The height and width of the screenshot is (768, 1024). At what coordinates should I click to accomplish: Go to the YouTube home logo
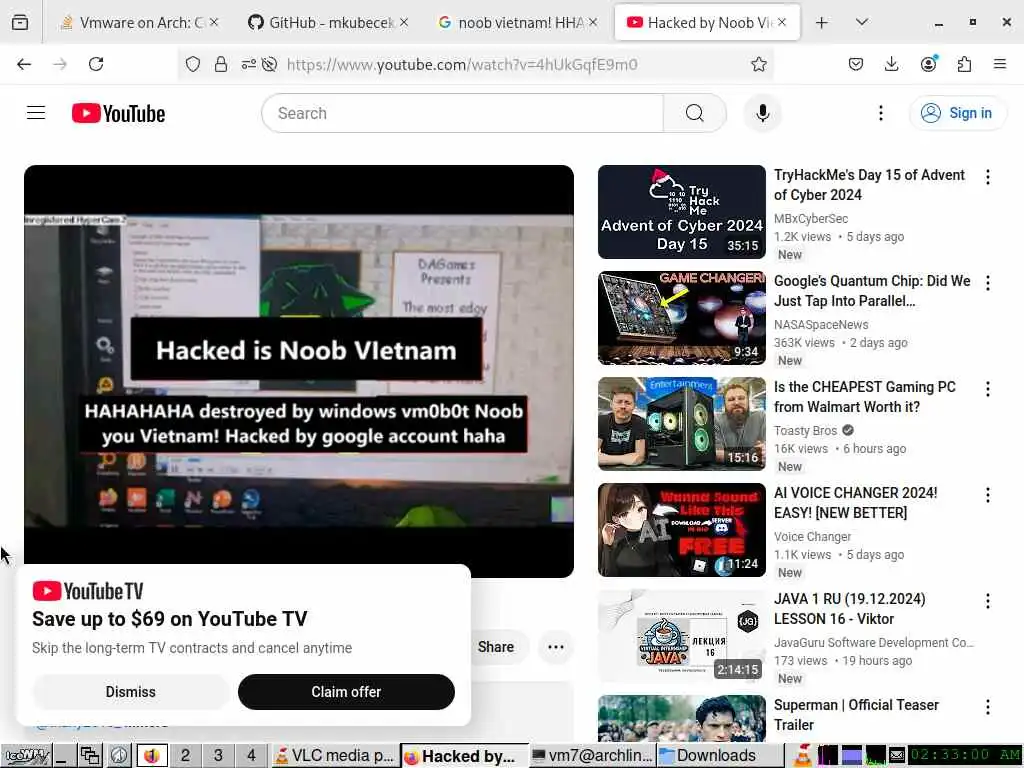tap(118, 113)
